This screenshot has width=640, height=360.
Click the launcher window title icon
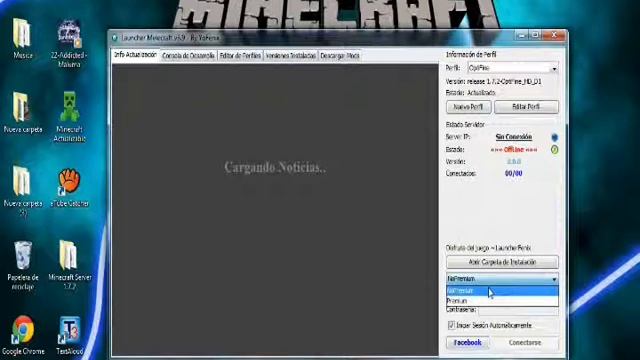115,38
